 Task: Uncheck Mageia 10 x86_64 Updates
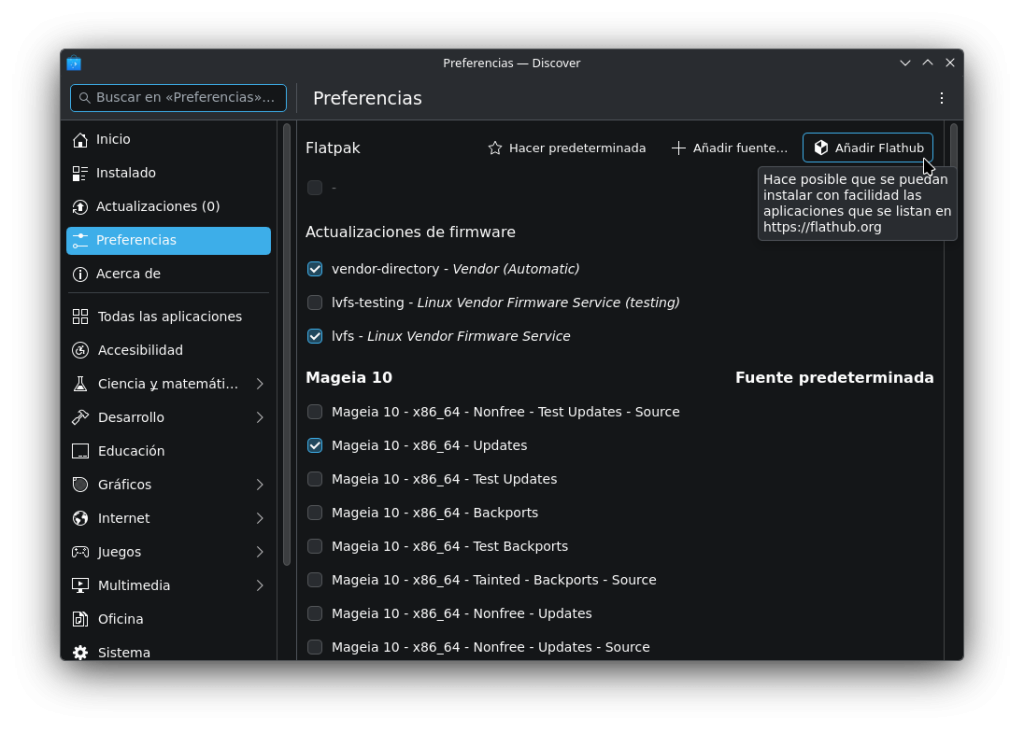(x=315, y=445)
